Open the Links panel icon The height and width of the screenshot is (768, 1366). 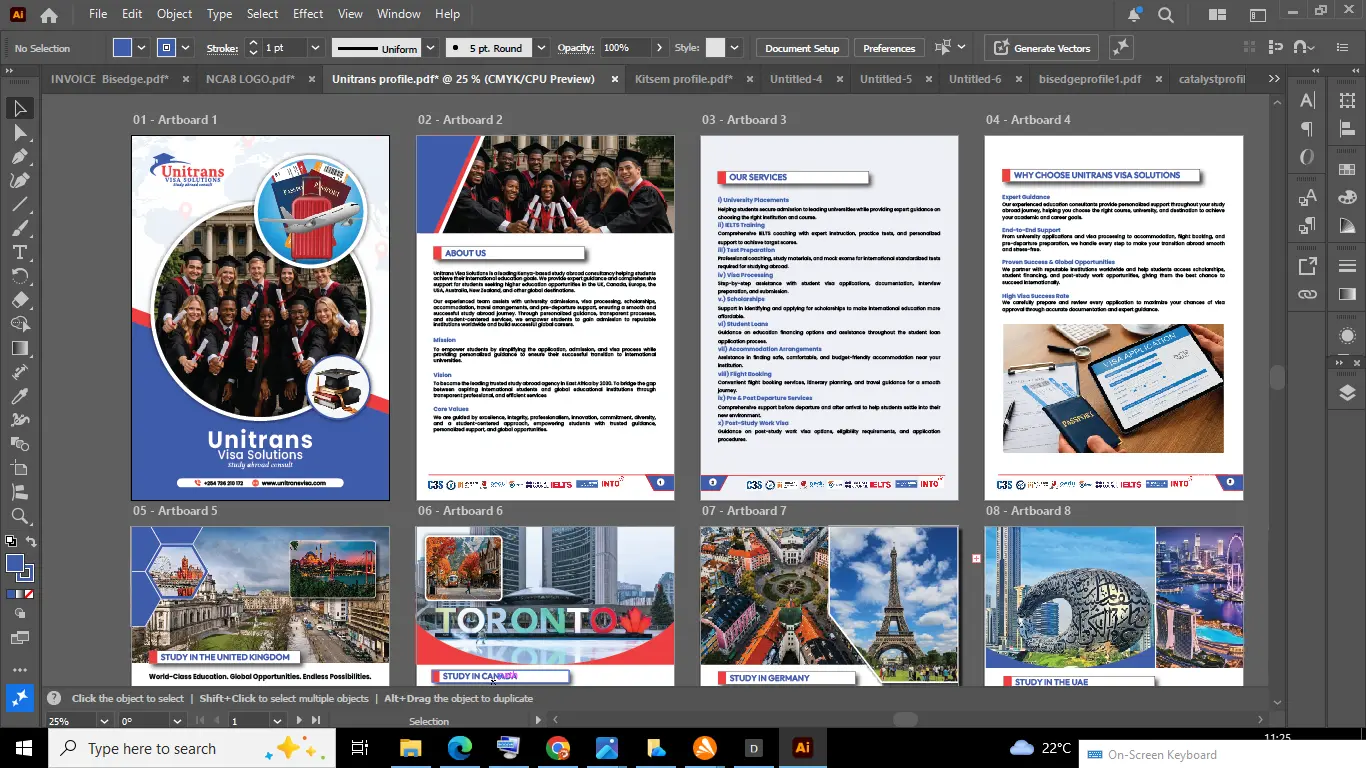pos(1307,294)
